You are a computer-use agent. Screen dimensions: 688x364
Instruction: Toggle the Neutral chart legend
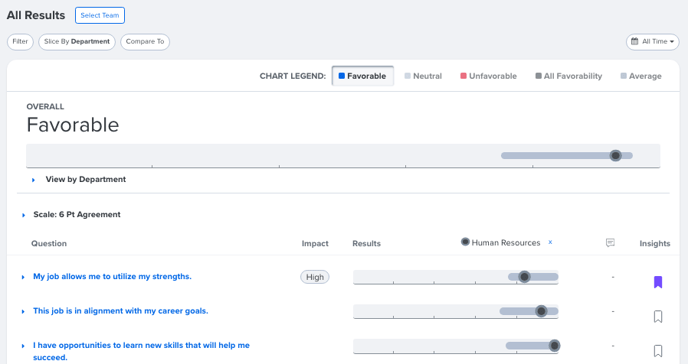tap(423, 76)
